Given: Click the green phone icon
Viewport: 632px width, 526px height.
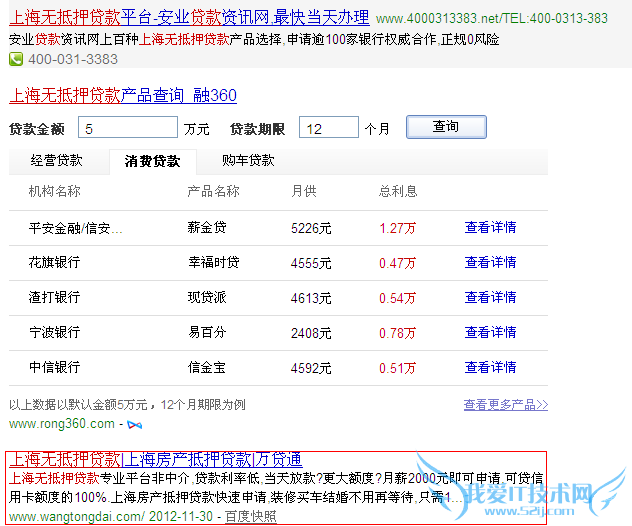Looking at the screenshot, I should click(x=16, y=59).
